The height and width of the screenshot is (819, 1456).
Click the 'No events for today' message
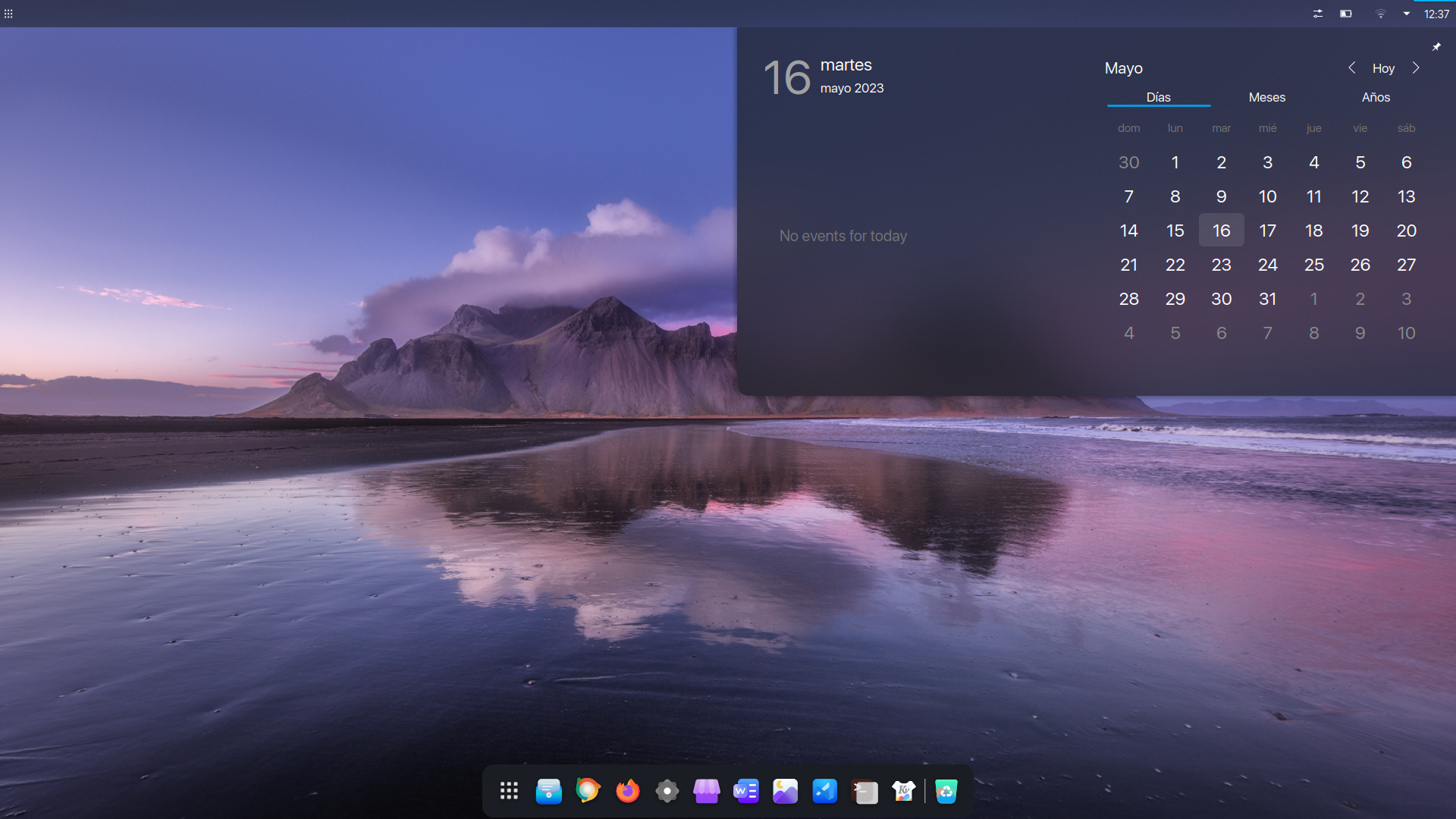[x=843, y=236]
